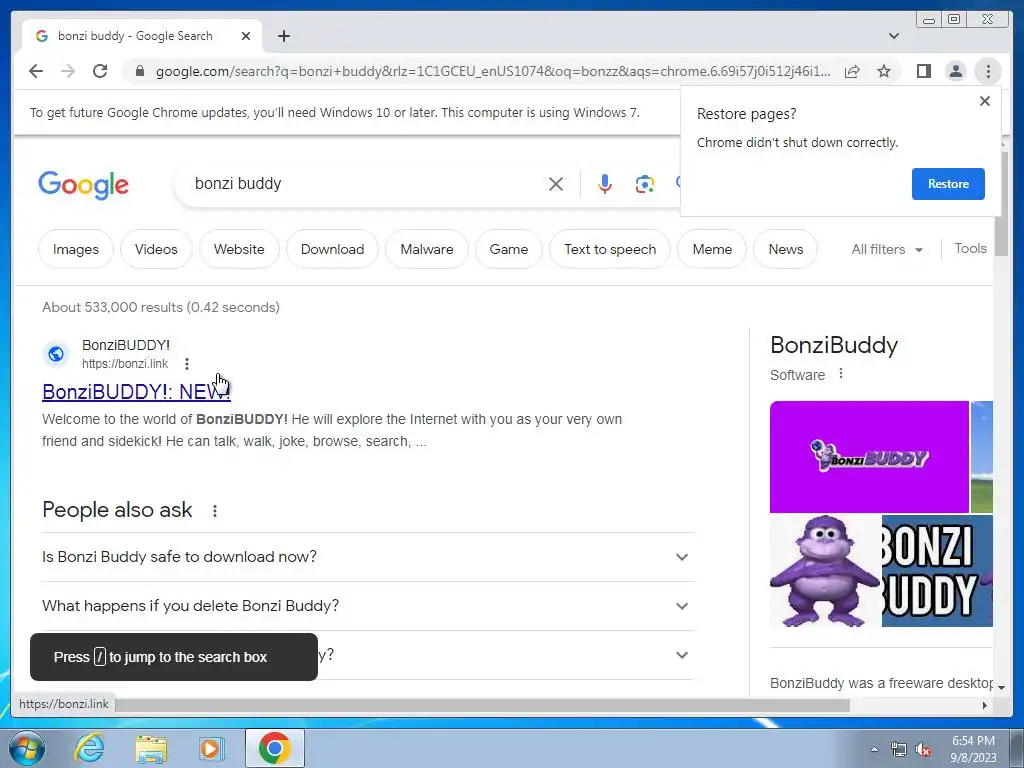1024x768 pixels.
Task: Open the tab search chevron in title bar
Action: 894,36
